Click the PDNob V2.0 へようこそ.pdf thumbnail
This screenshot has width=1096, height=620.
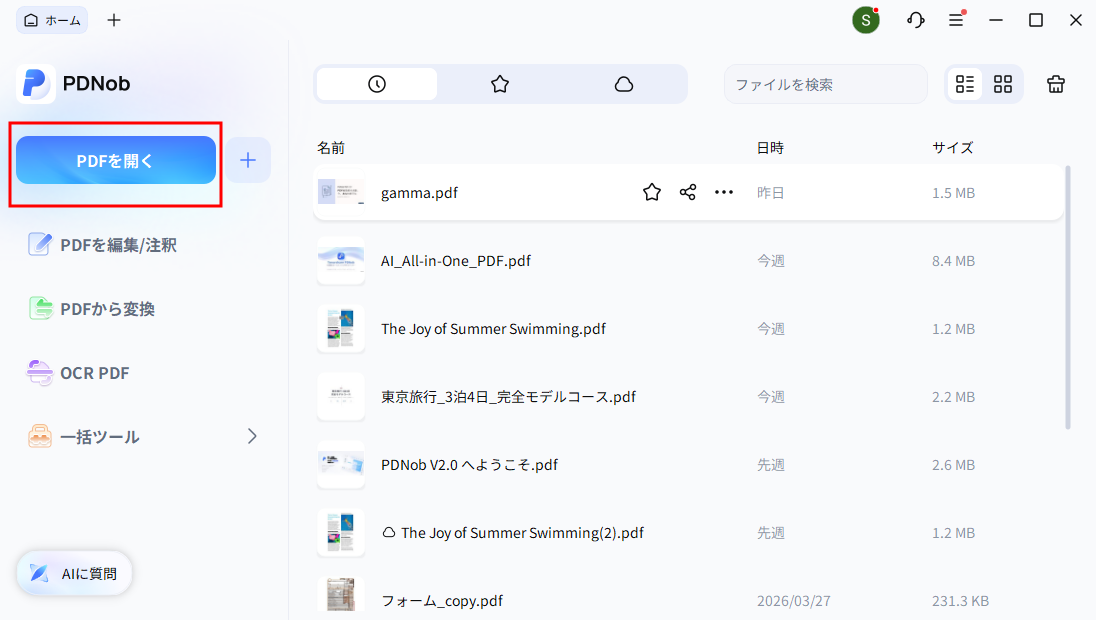click(341, 463)
